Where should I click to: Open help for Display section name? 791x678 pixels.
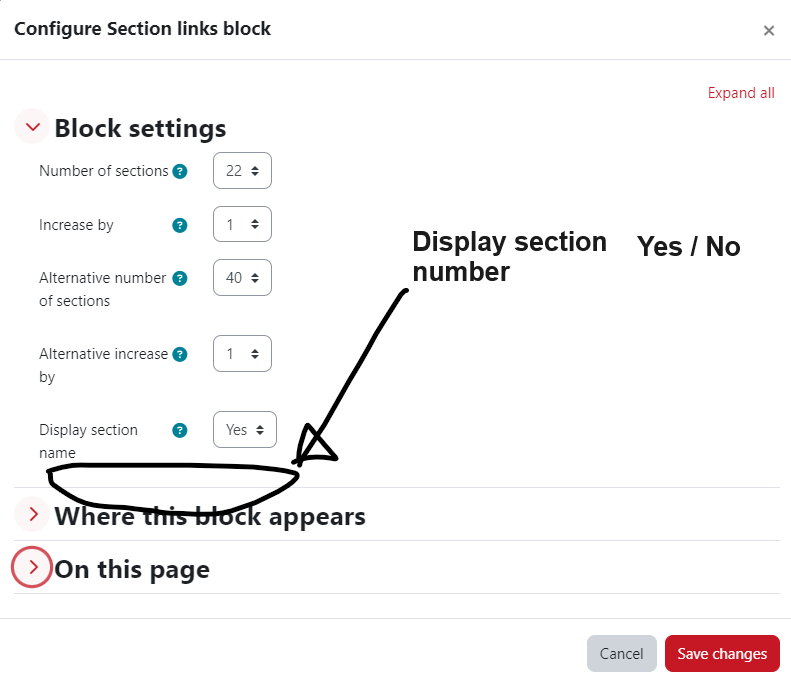click(180, 430)
